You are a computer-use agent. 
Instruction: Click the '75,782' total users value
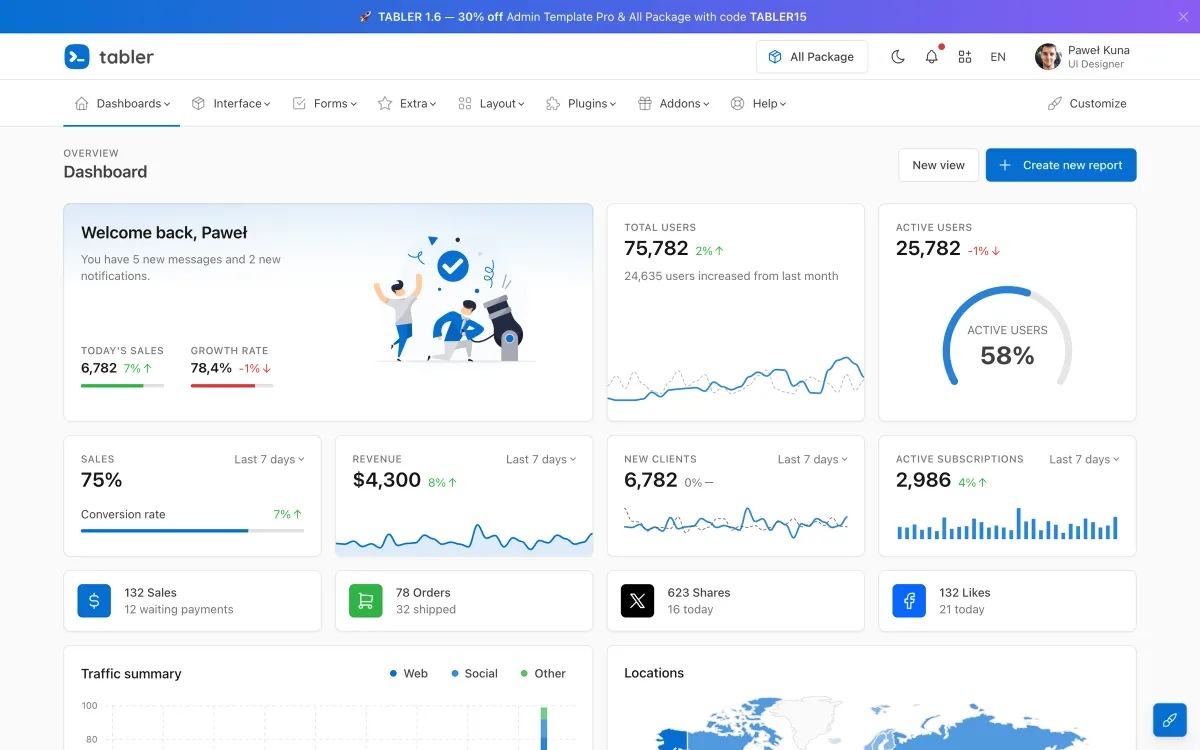[656, 249]
